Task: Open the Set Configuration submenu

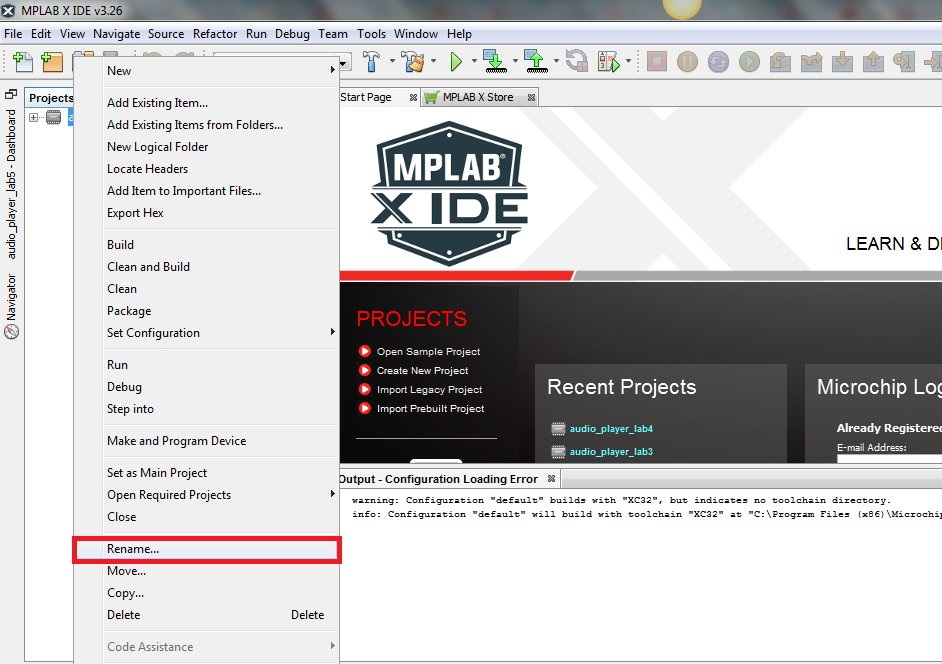Action: tap(152, 332)
